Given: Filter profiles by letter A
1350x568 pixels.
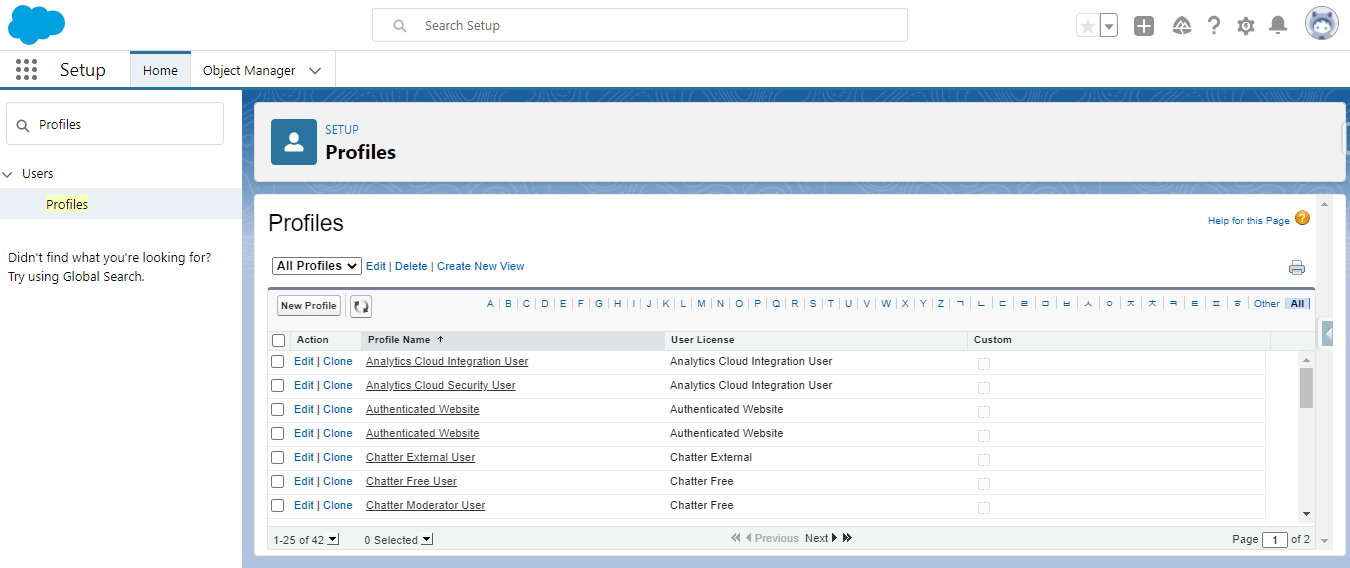Looking at the screenshot, I should (490, 304).
